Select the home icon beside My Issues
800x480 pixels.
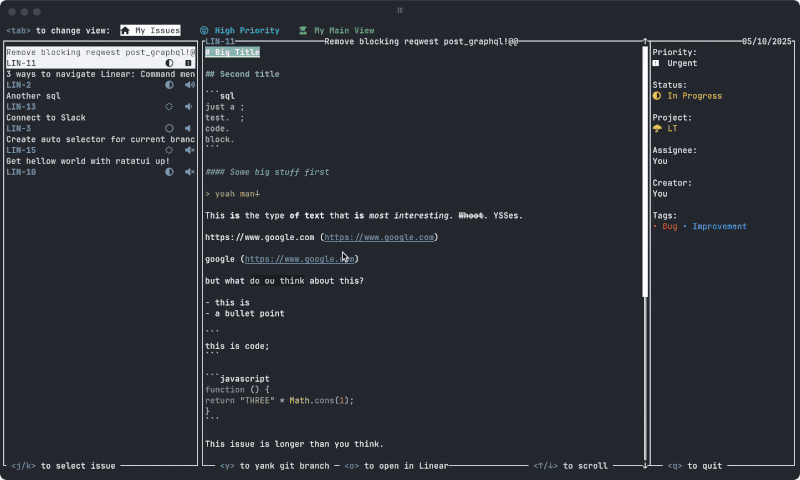tap(125, 31)
